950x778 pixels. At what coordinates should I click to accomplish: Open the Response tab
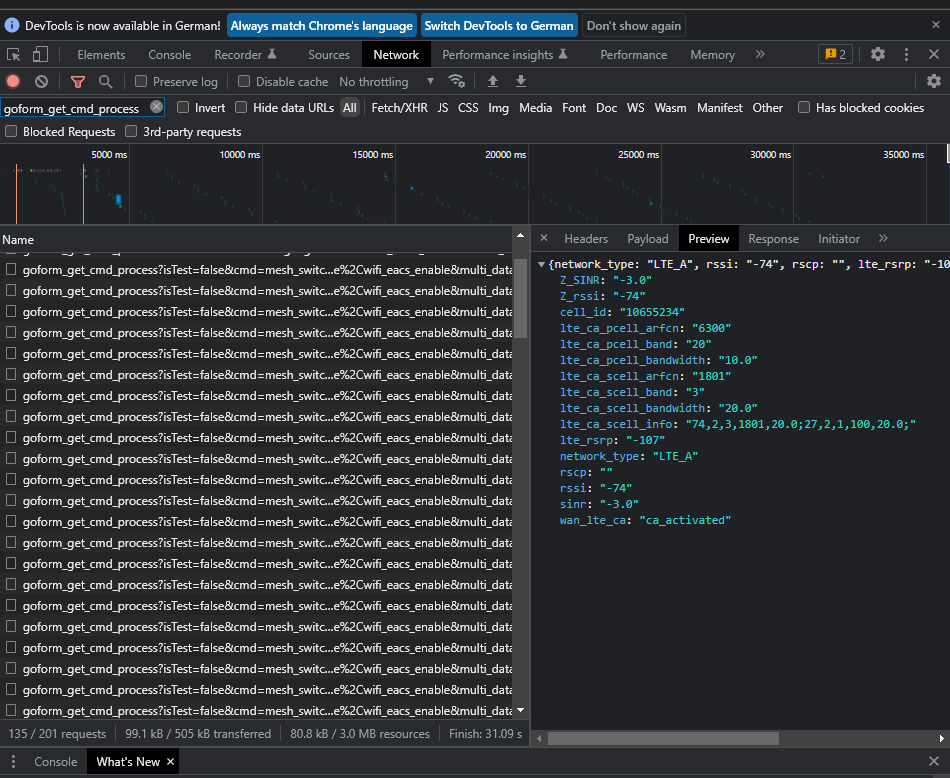click(773, 238)
